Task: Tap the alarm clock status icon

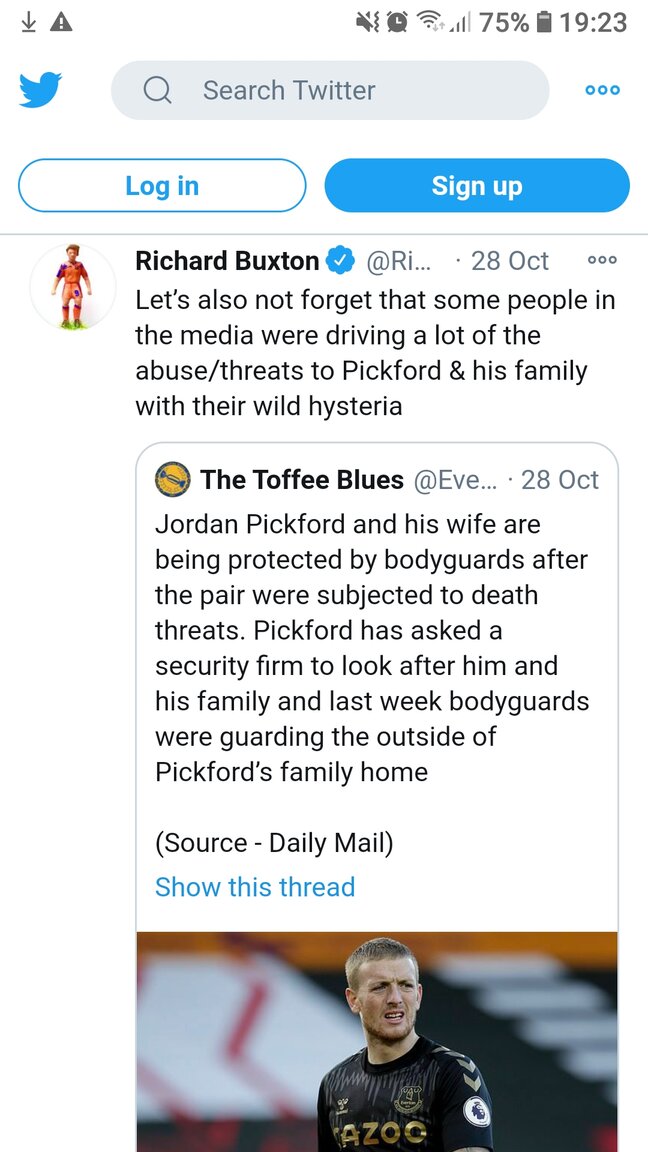Action: pos(397,22)
